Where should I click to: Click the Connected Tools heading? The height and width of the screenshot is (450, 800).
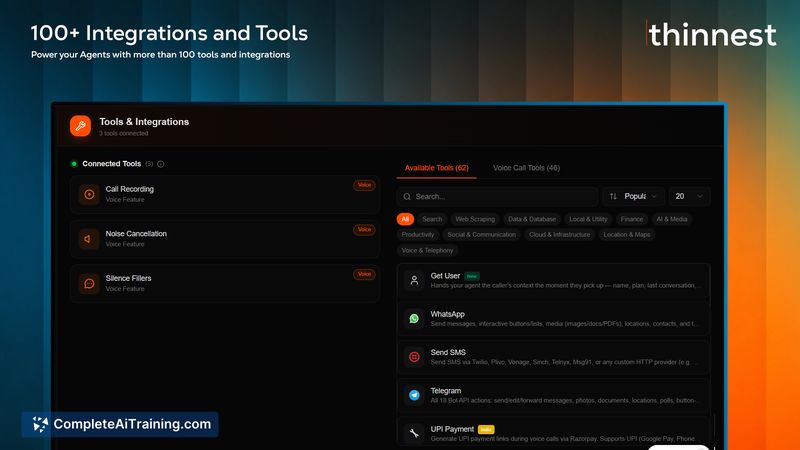click(x=112, y=164)
